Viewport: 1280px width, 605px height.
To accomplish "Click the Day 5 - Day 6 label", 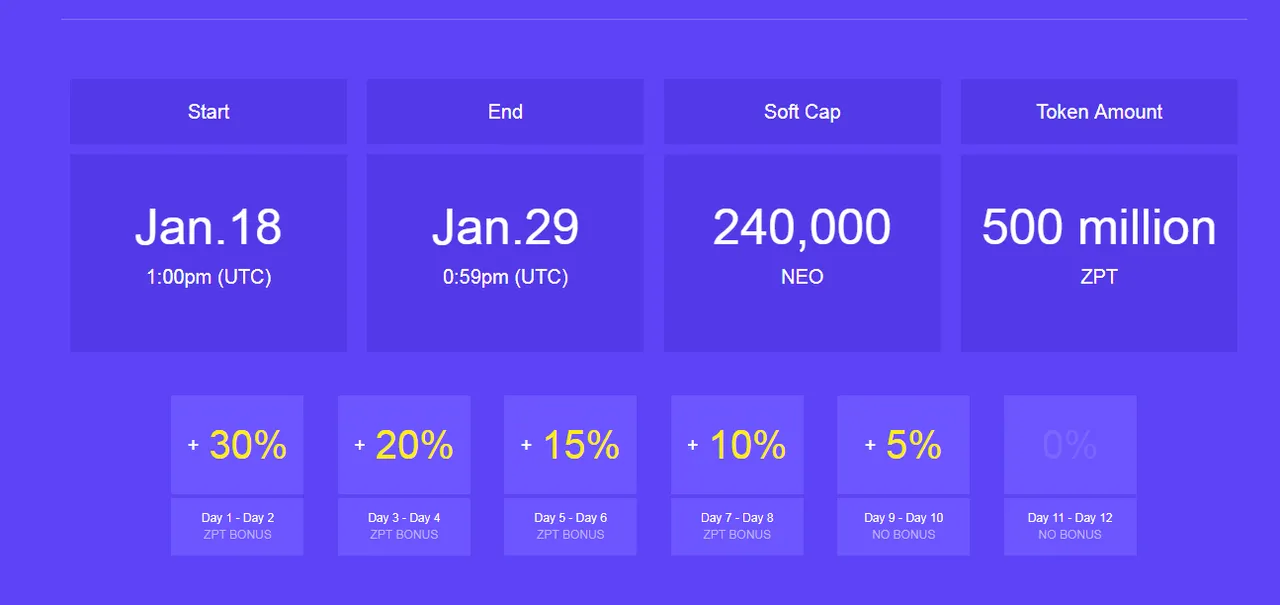I will pos(570,518).
